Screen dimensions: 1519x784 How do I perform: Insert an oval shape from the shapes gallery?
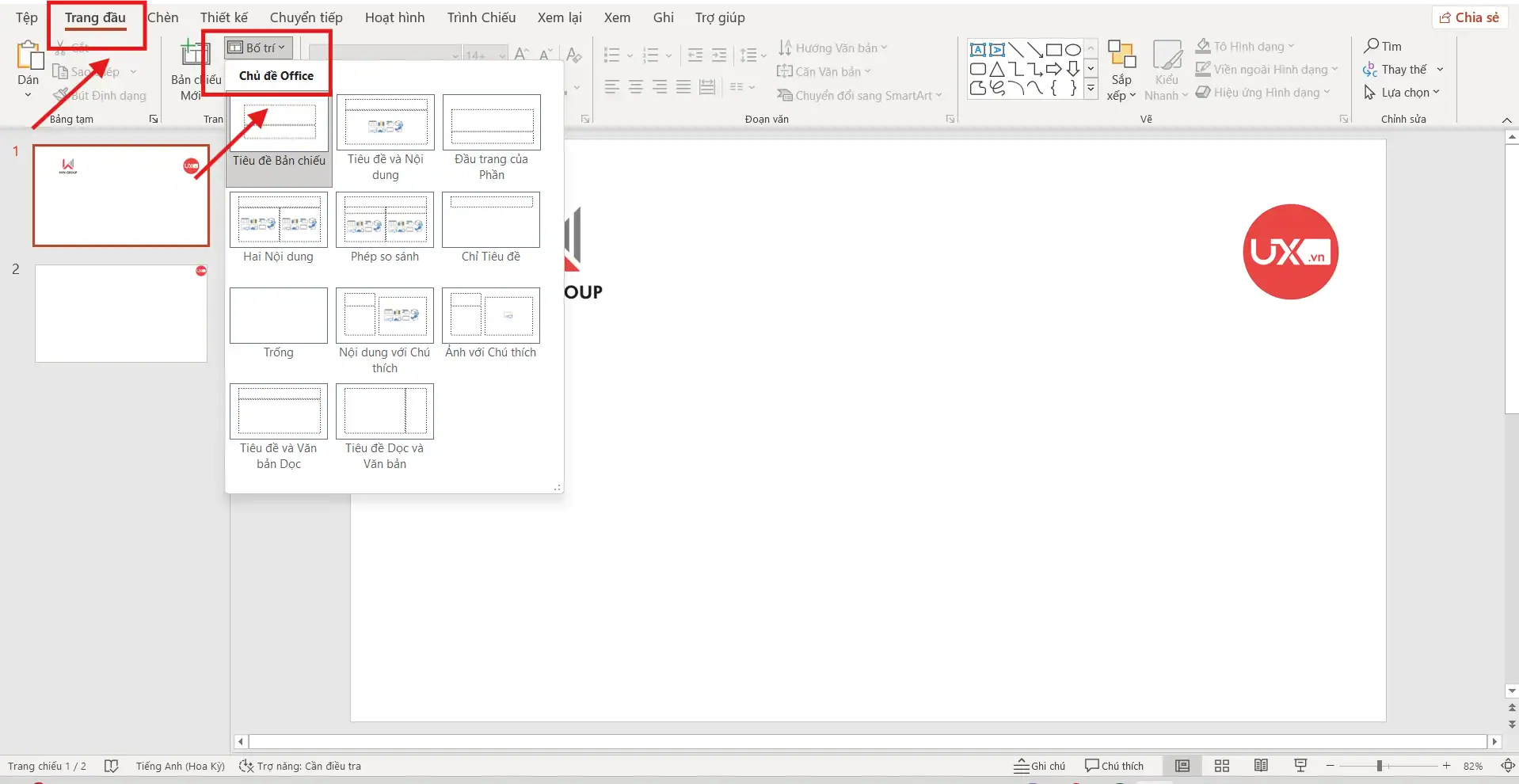(x=1072, y=48)
